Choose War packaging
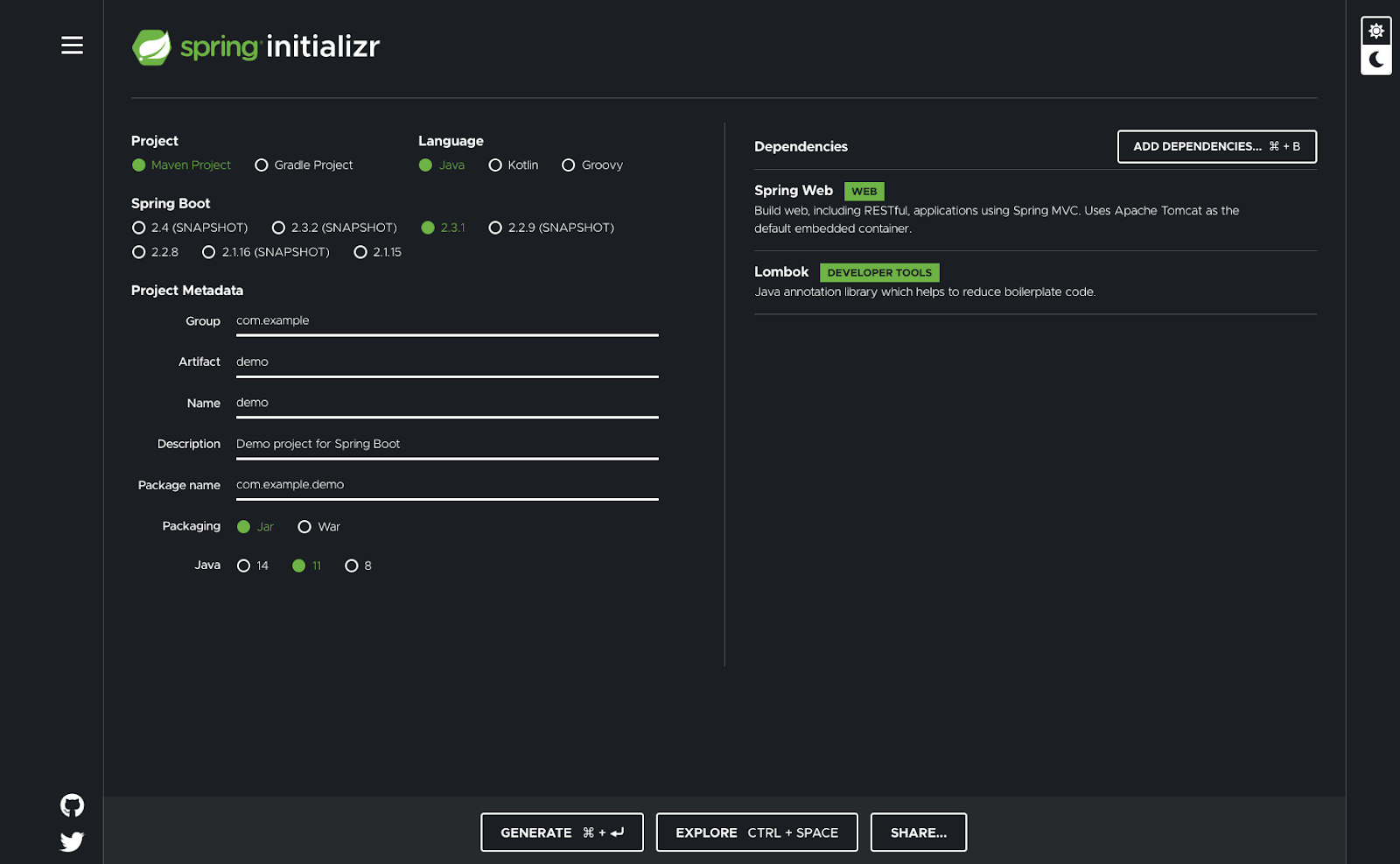The image size is (1400, 864). pyautogui.click(x=319, y=527)
